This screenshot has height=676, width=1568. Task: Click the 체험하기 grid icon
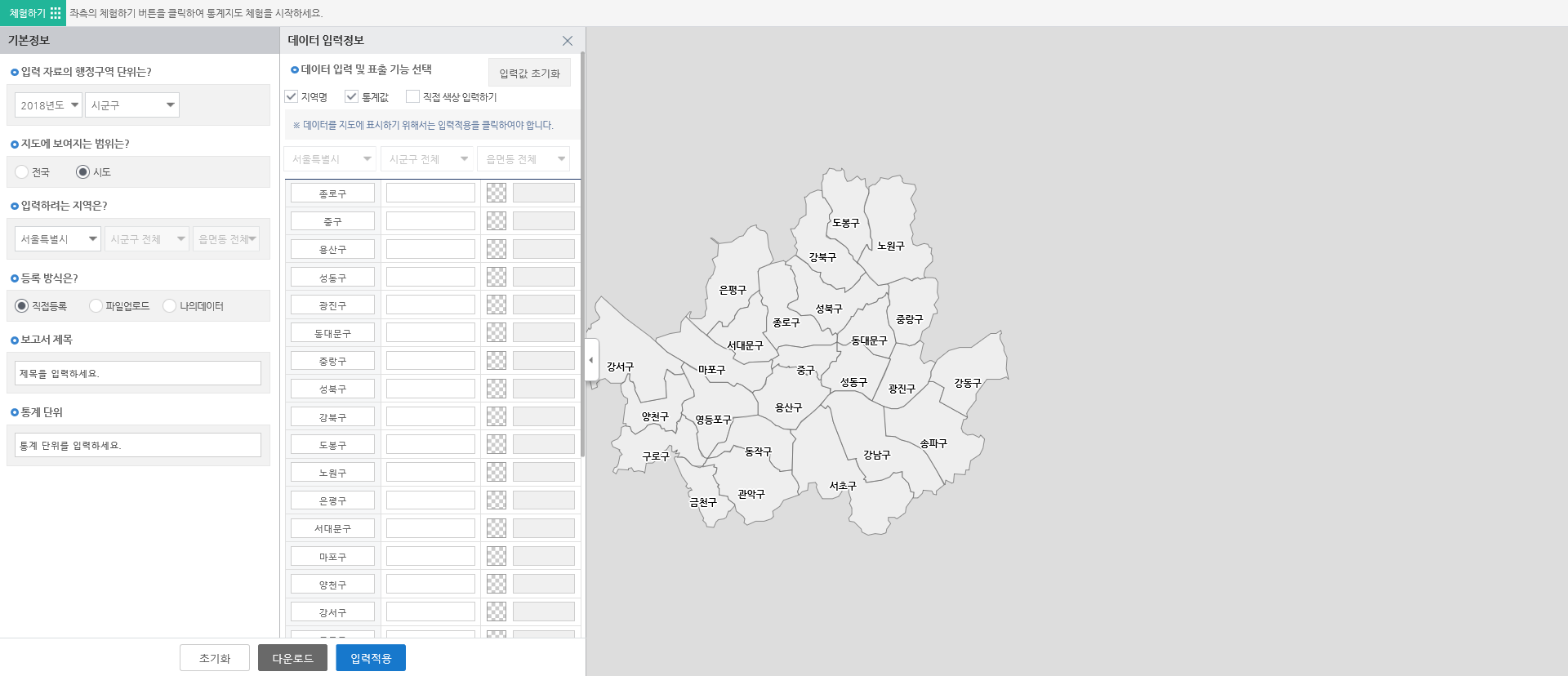(56, 13)
